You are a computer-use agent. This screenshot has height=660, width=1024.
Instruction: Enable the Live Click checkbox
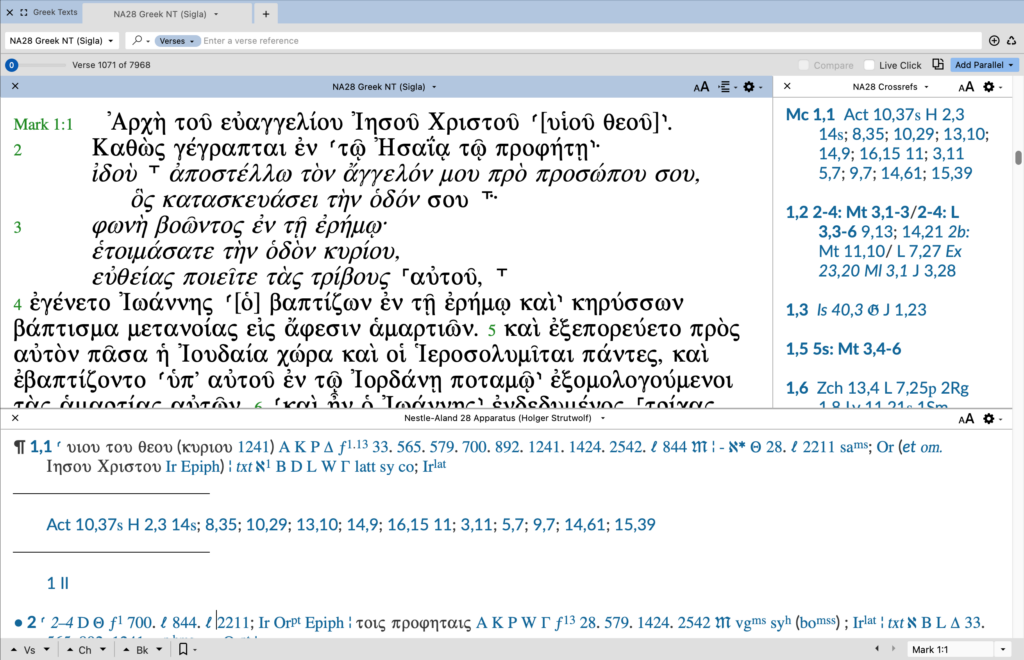click(x=869, y=65)
